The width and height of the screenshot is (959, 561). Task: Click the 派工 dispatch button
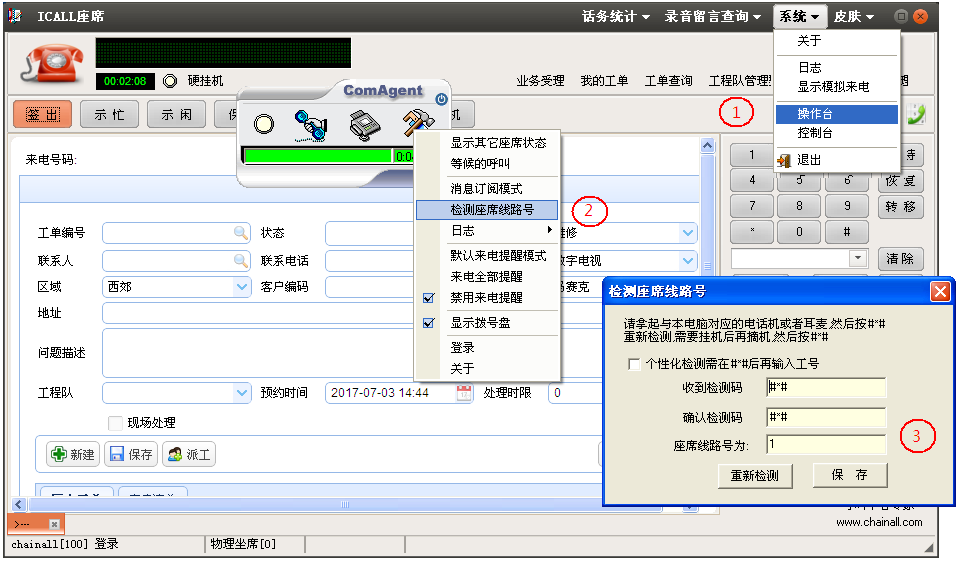189,454
